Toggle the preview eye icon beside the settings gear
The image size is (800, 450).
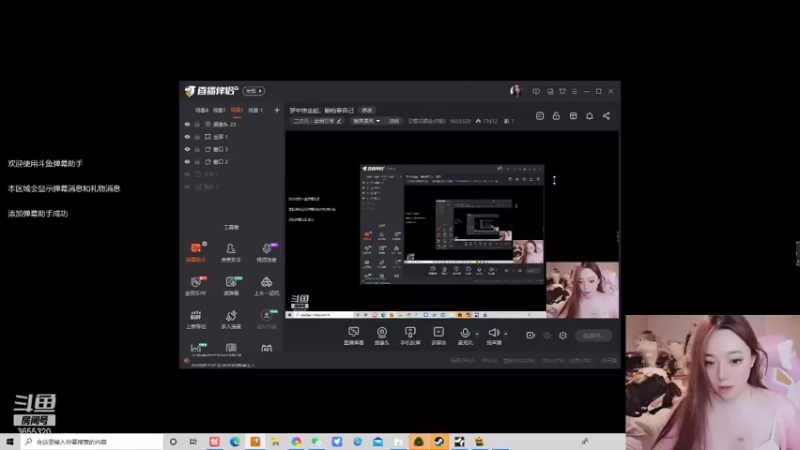(x=547, y=335)
